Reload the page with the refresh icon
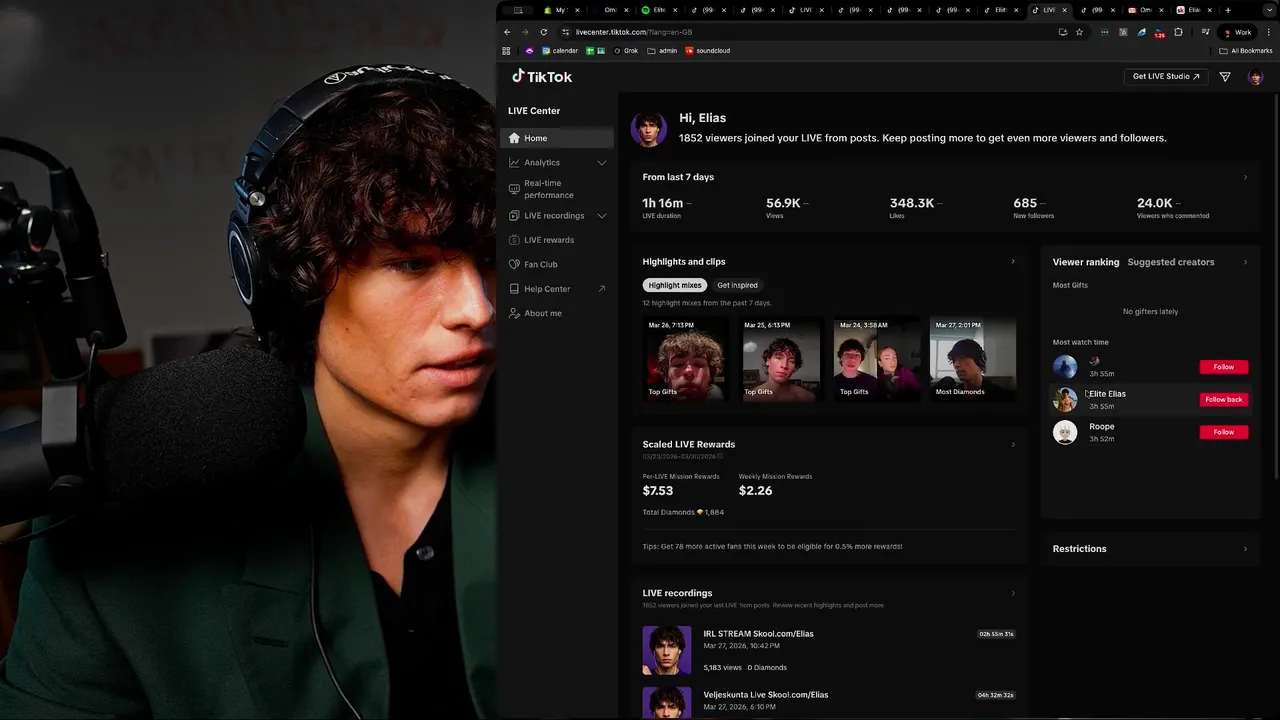The height and width of the screenshot is (720, 1280). (544, 32)
